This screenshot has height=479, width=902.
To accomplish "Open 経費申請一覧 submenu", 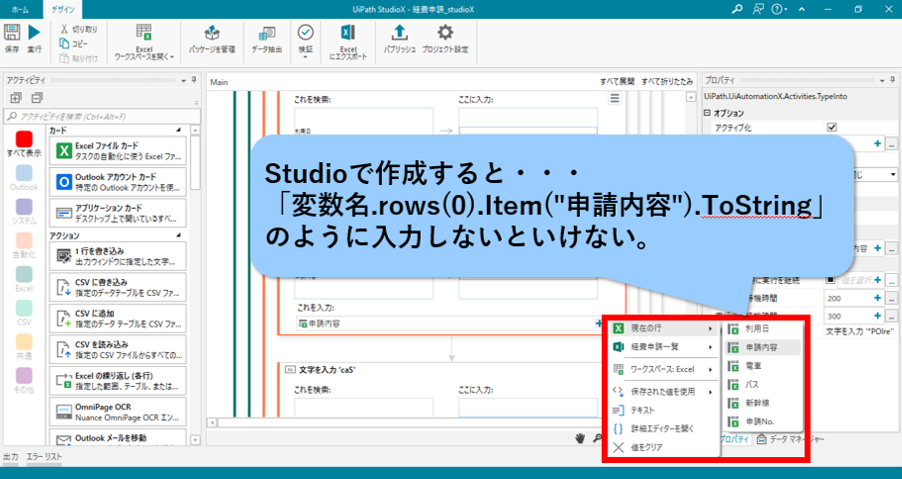I will coord(662,347).
